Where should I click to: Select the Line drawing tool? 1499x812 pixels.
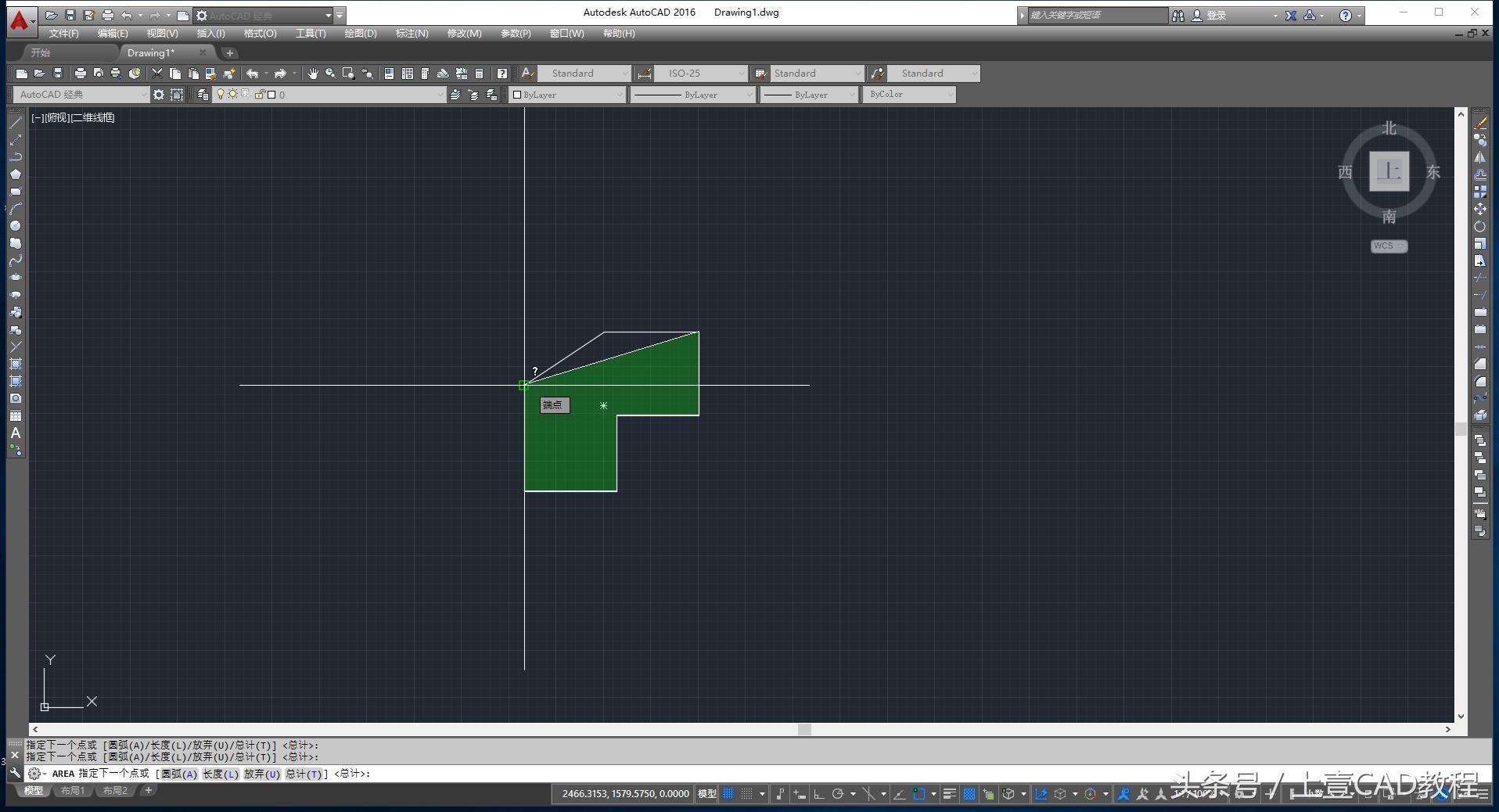click(x=15, y=123)
